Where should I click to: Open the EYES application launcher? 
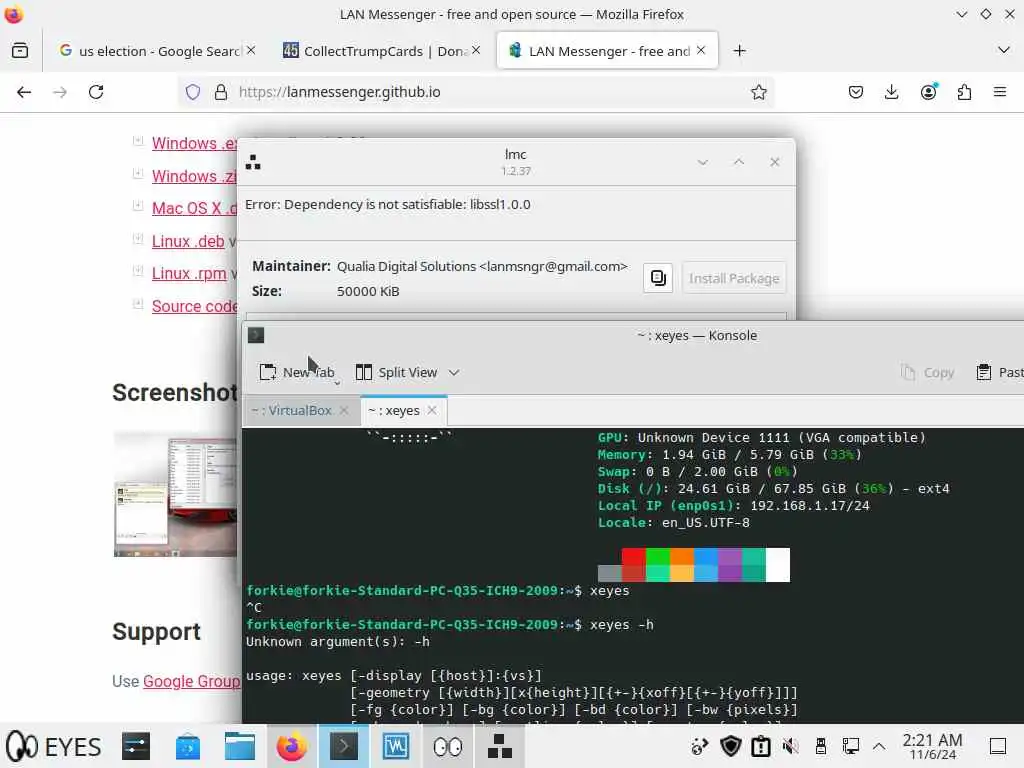coord(55,746)
